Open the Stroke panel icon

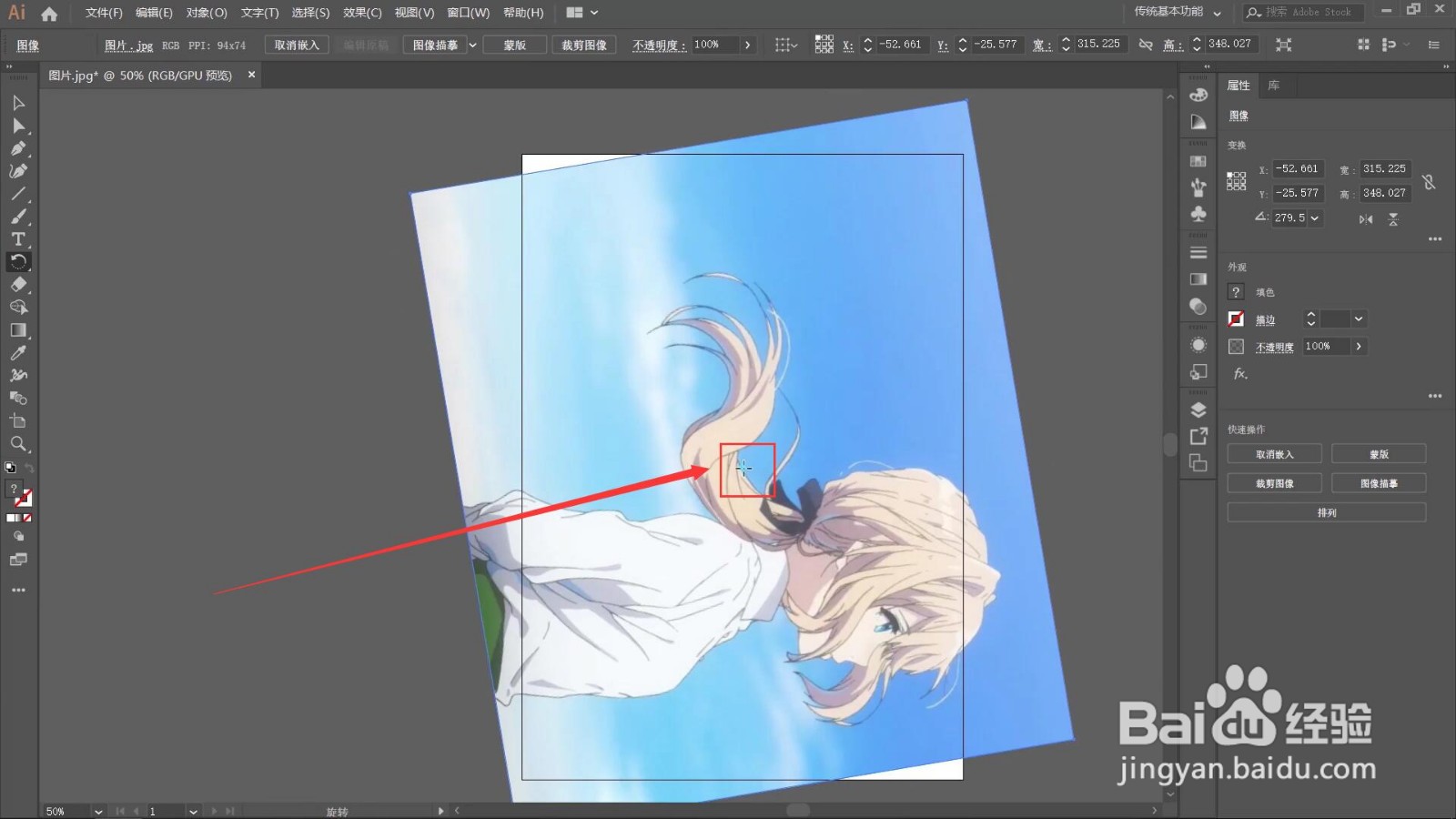pos(1198,253)
